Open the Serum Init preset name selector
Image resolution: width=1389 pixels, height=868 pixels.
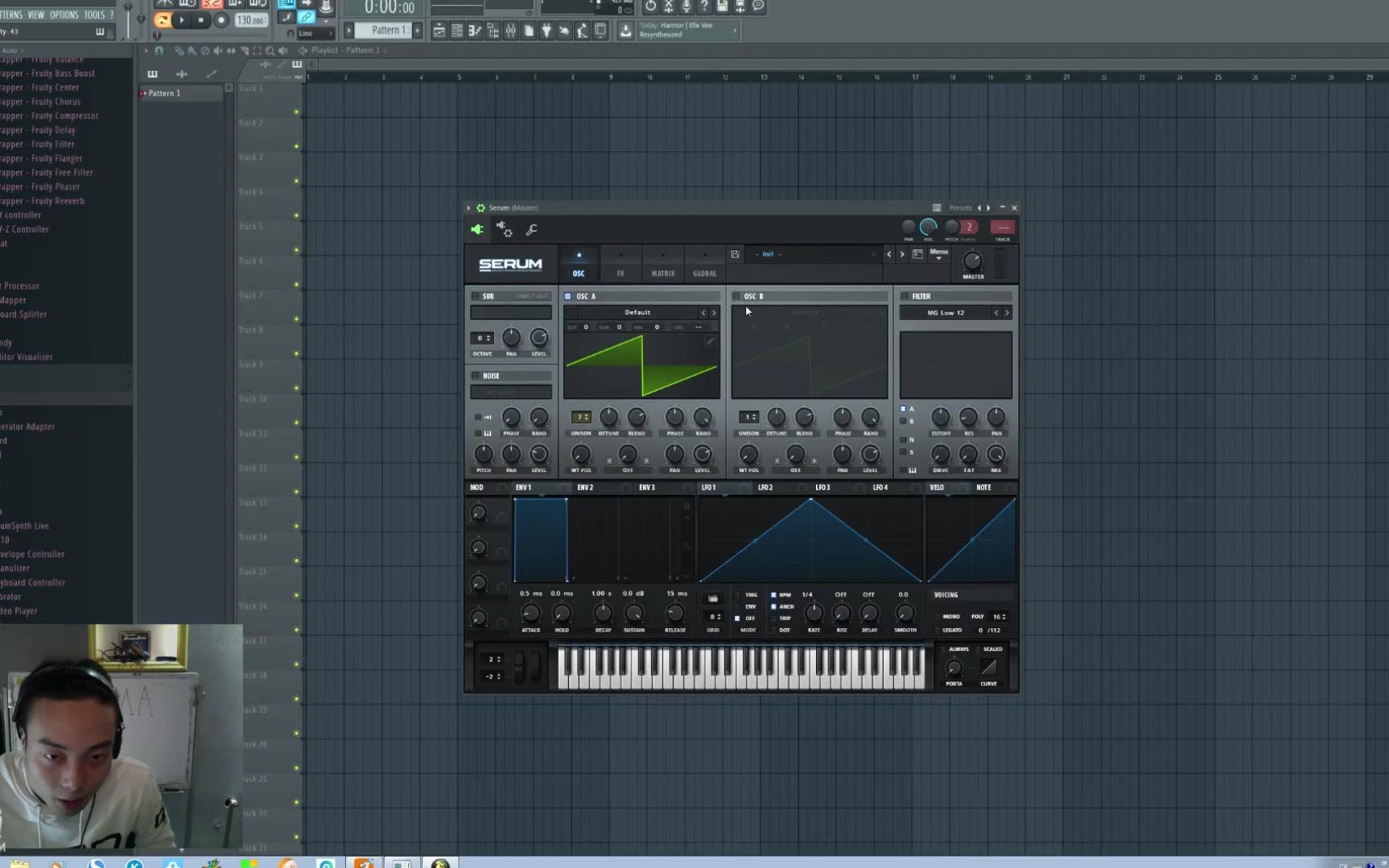click(814, 254)
